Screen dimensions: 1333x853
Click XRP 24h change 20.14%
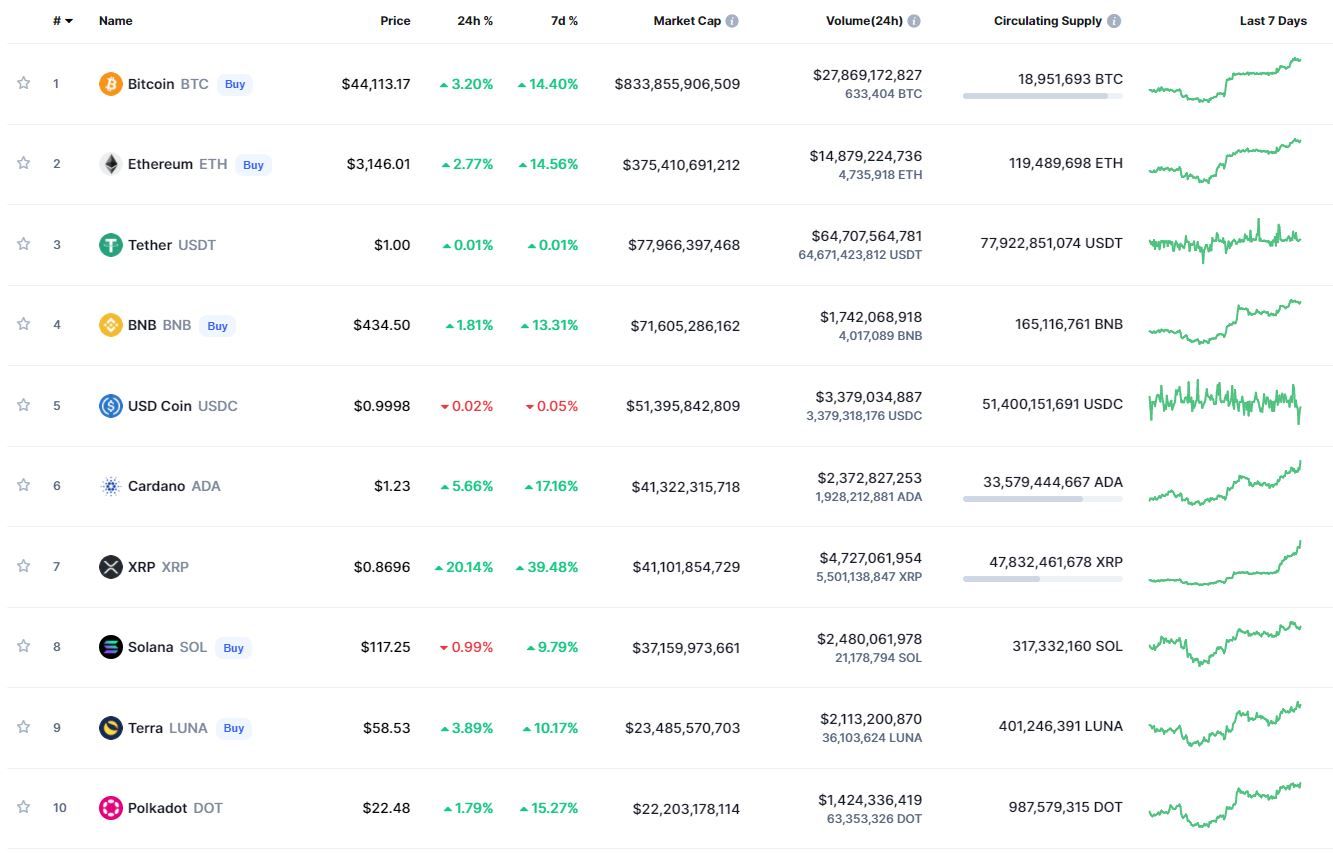464,567
